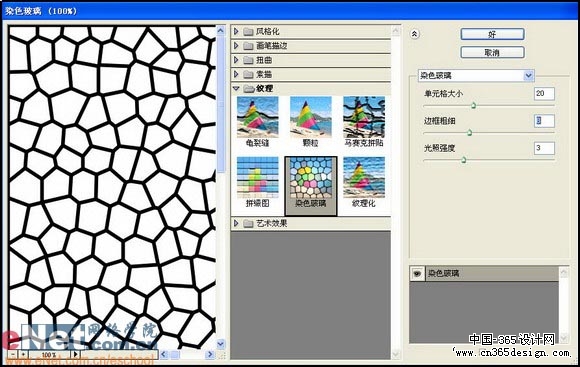Choose the 马赛克拼贴 mosaic tiles filter
The image size is (580, 367).
pyautogui.click(x=364, y=122)
